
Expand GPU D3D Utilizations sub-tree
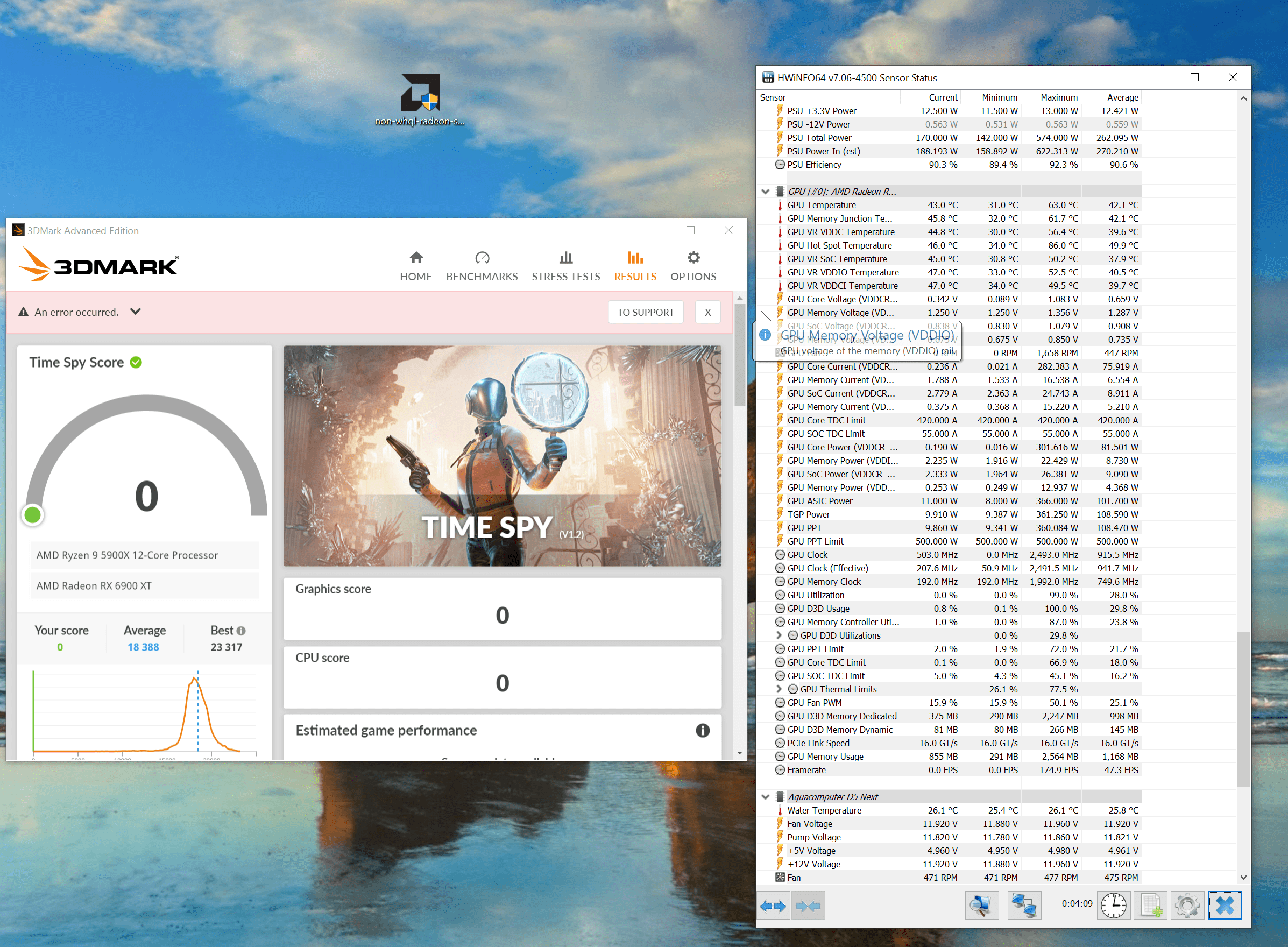click(x=779, y=635)
